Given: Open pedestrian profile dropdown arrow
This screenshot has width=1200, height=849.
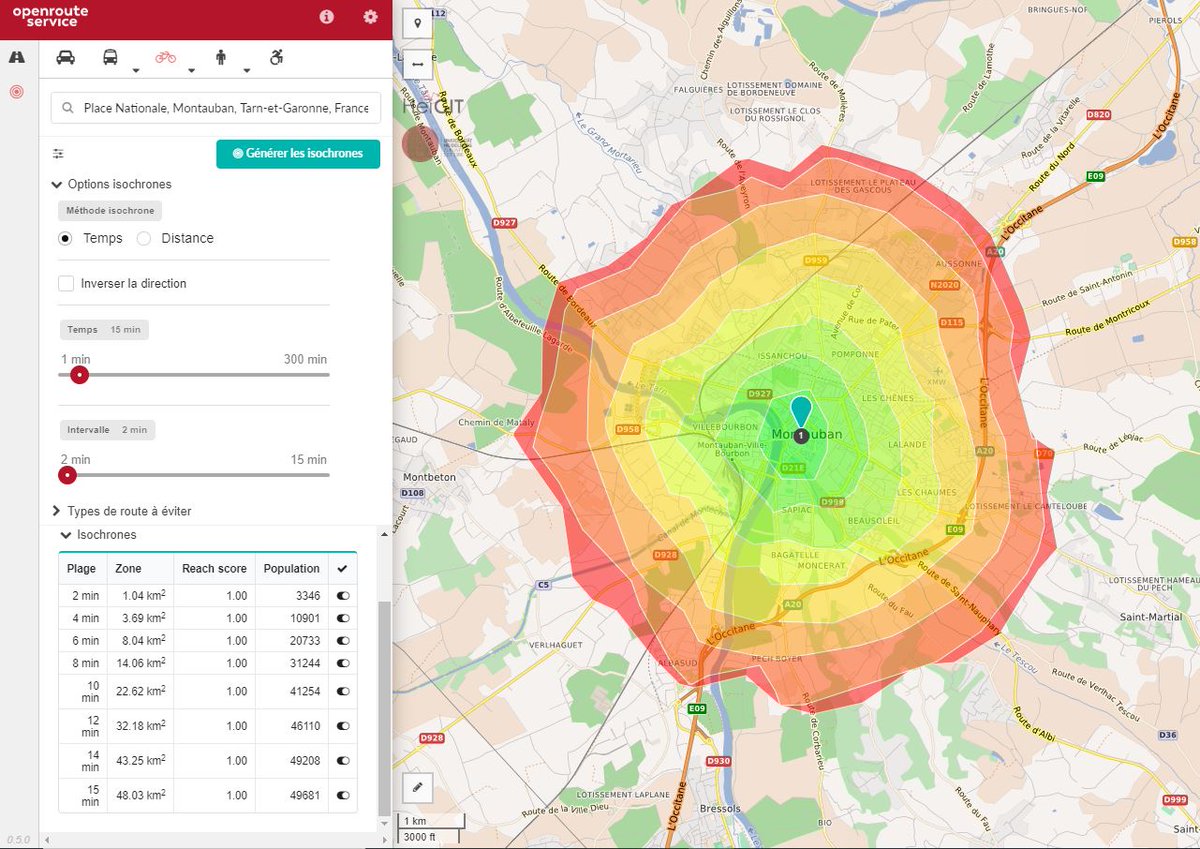Looking at the screenshot, I should point(247,71).
